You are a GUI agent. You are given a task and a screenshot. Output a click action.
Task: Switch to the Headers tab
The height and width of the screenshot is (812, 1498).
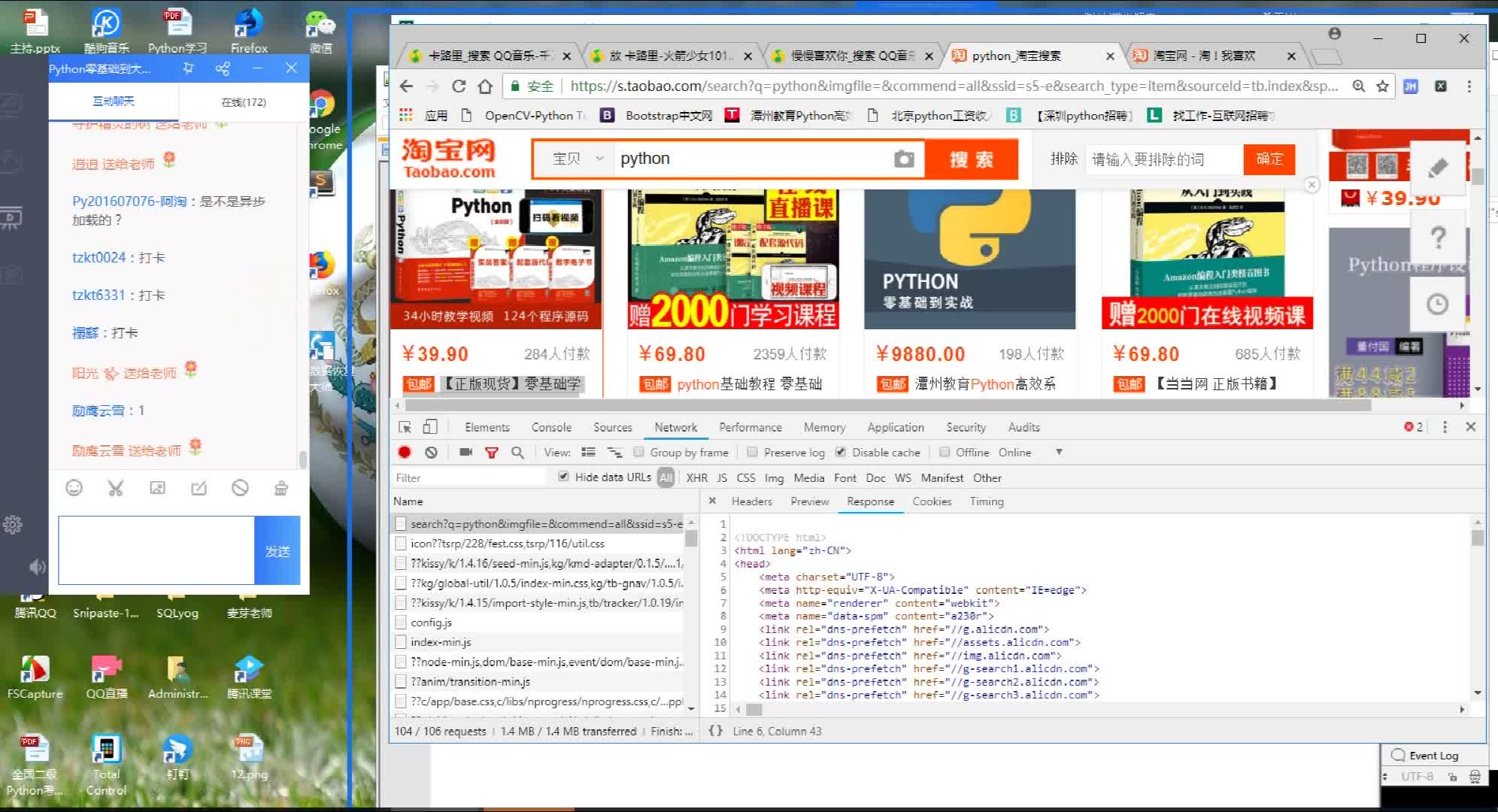click(x=751, y=501)
